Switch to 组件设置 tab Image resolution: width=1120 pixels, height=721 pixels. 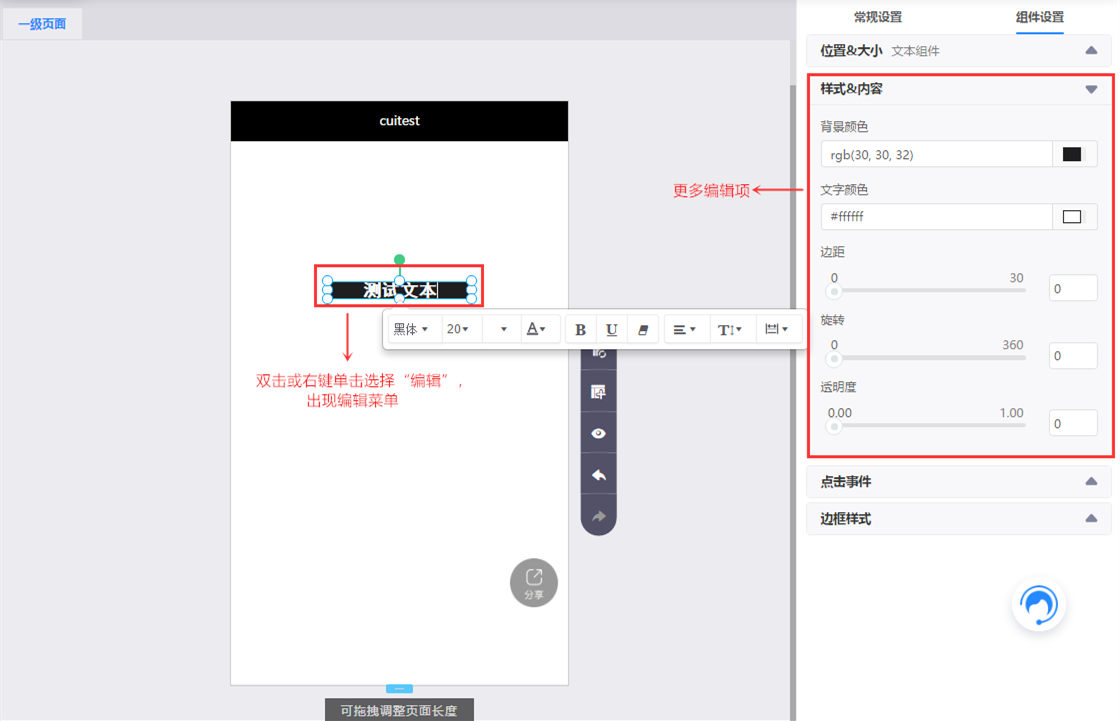point(1039,17)
